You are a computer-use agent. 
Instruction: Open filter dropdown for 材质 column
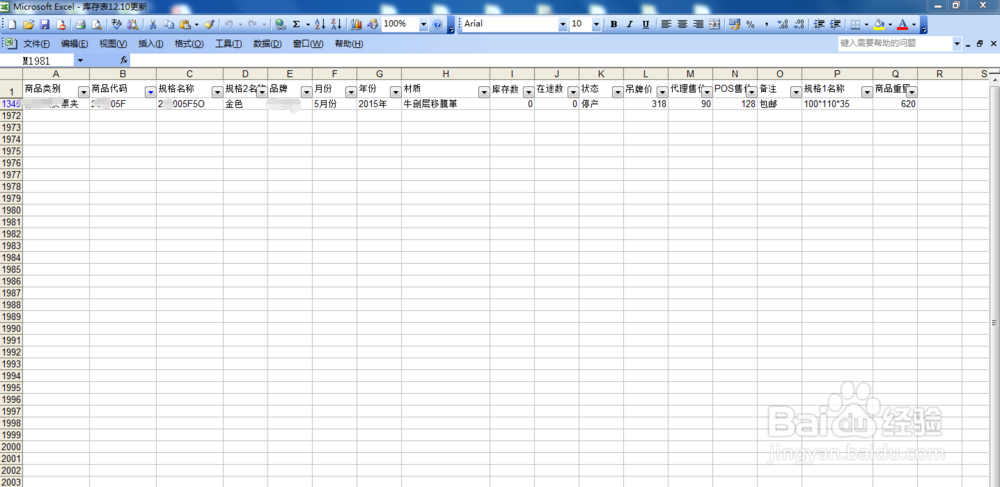pos(484,92)
